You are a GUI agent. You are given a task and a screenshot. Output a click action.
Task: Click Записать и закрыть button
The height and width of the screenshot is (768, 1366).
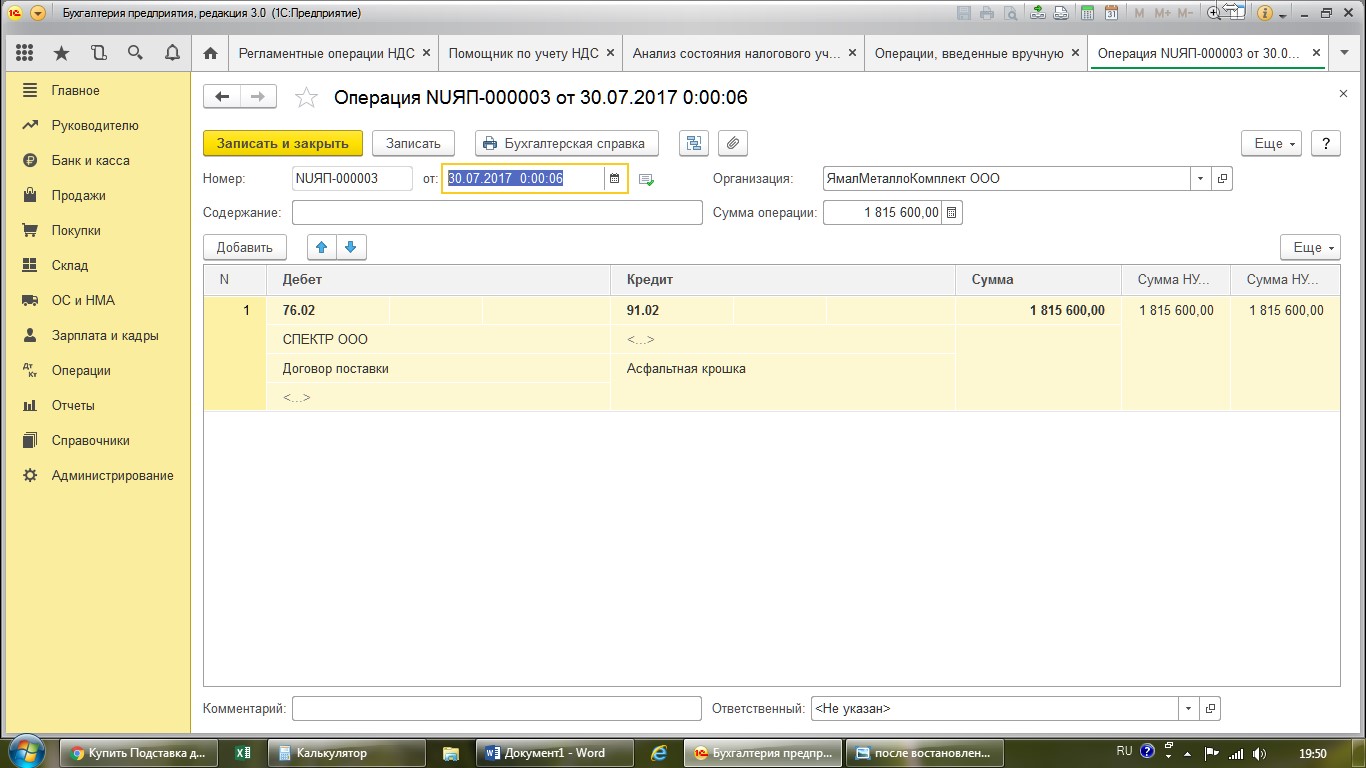[282, 143]
